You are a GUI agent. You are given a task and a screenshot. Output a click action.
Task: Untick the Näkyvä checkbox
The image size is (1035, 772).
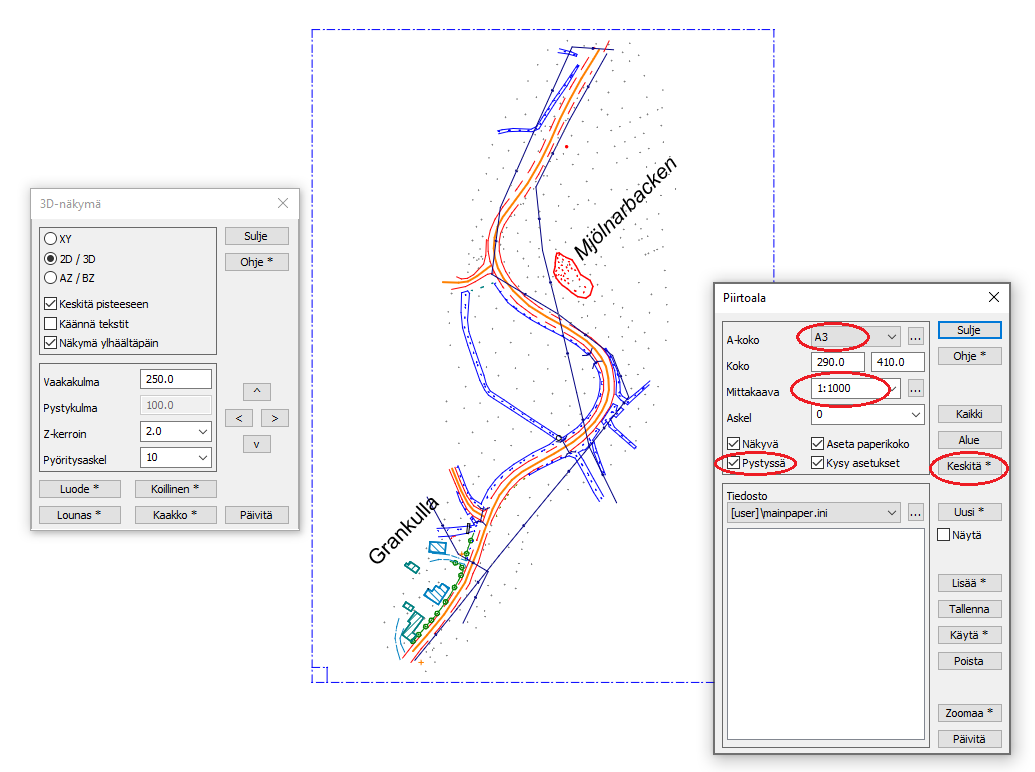(734, 444)
